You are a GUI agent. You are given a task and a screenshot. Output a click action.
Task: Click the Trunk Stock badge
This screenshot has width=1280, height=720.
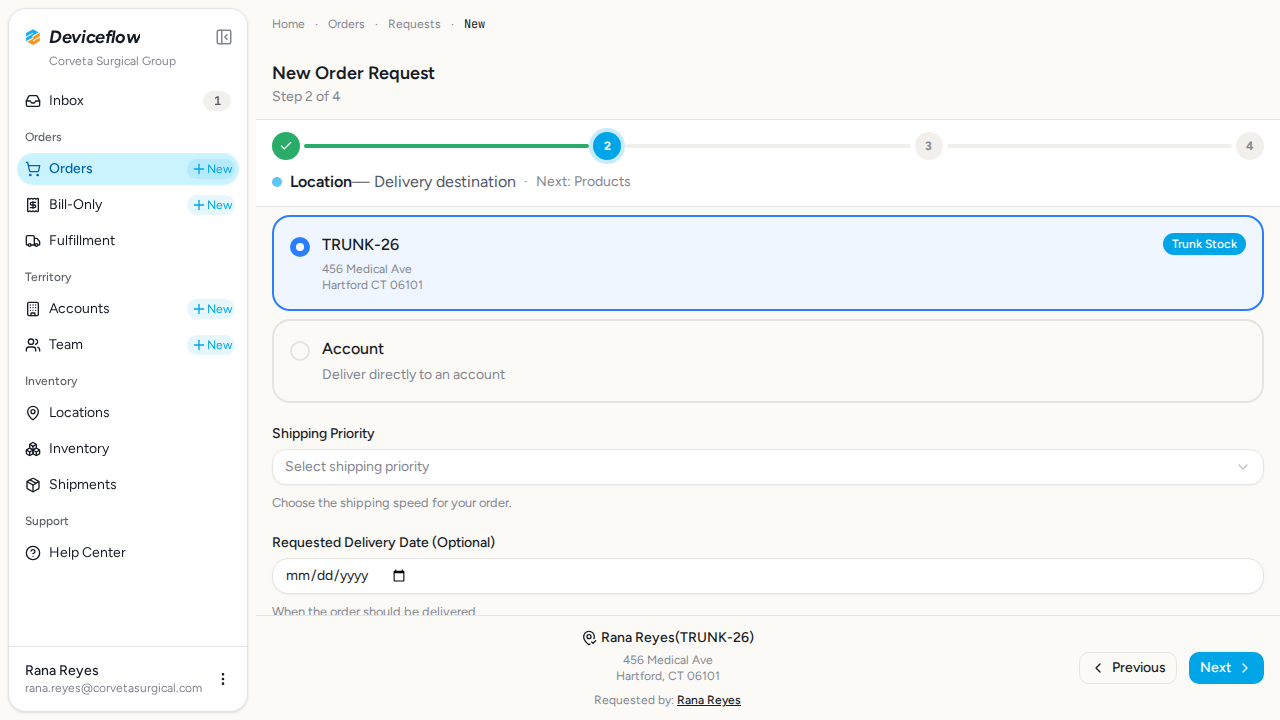pos(1204,244)
